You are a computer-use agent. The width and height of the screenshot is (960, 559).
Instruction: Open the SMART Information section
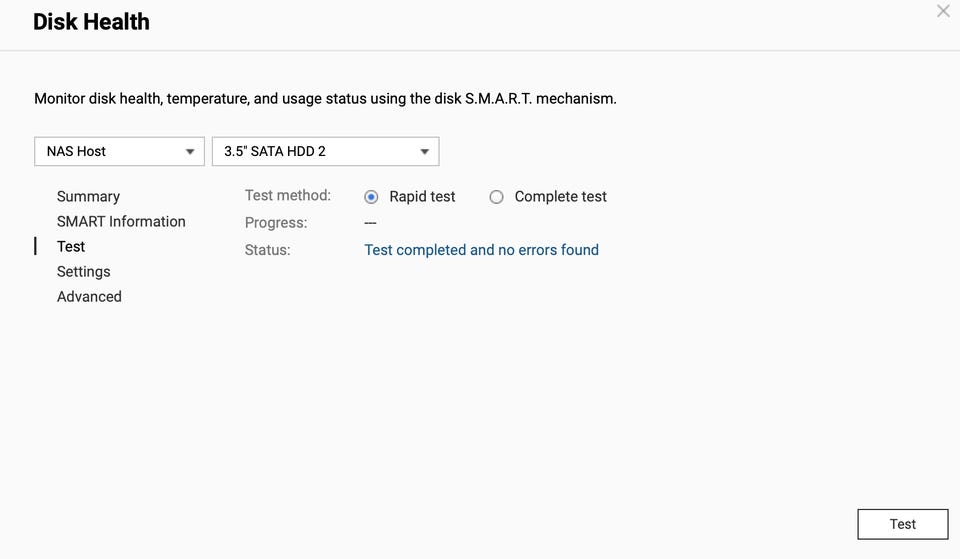[121, 222]
